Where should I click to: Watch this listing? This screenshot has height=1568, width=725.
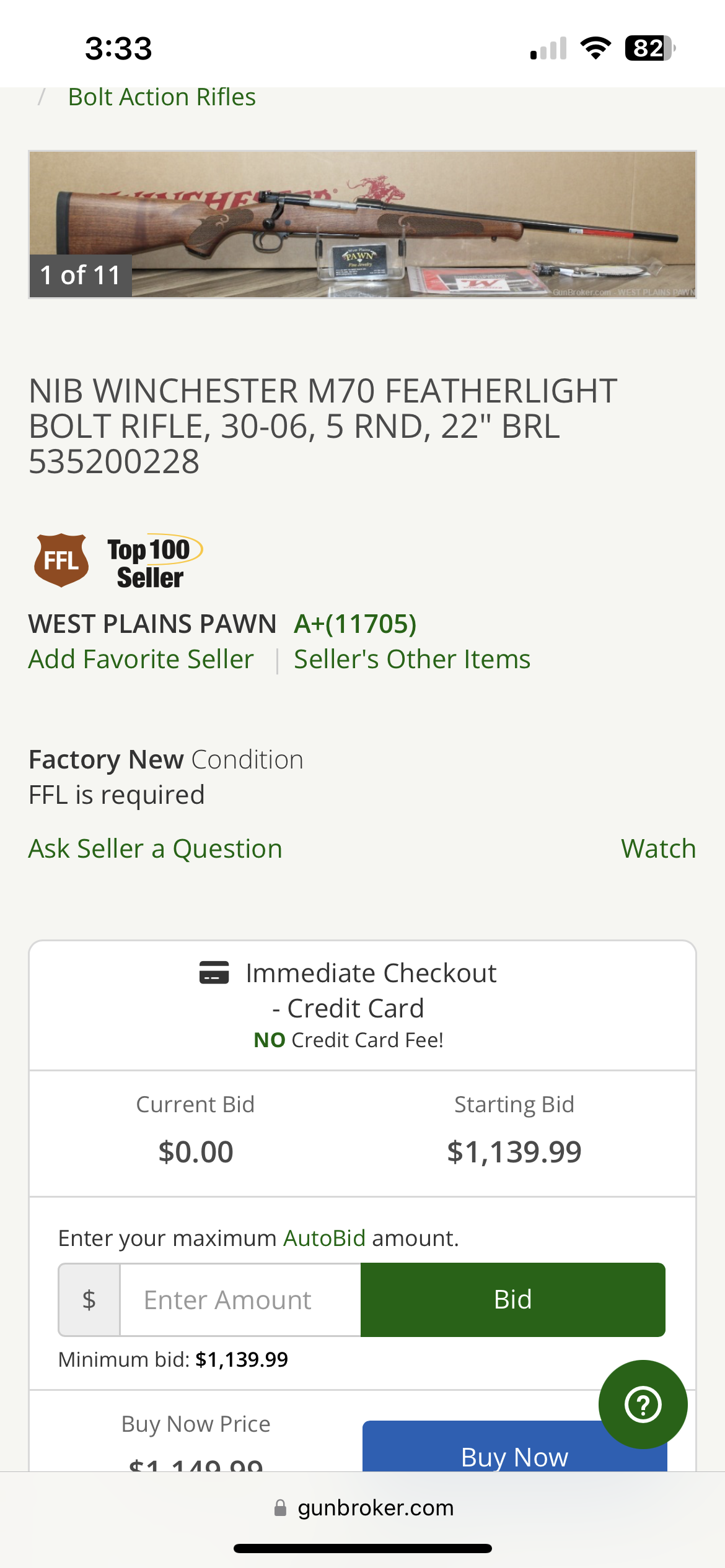point(658,848)
